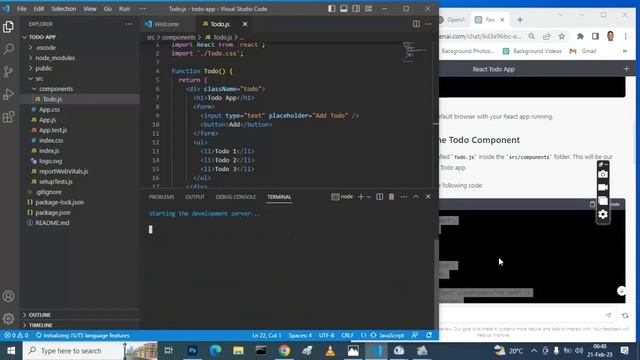The image size is (640, 360).
Task: Switch to the OUTPUT panel tab
Action: click(x=195, y=197)
